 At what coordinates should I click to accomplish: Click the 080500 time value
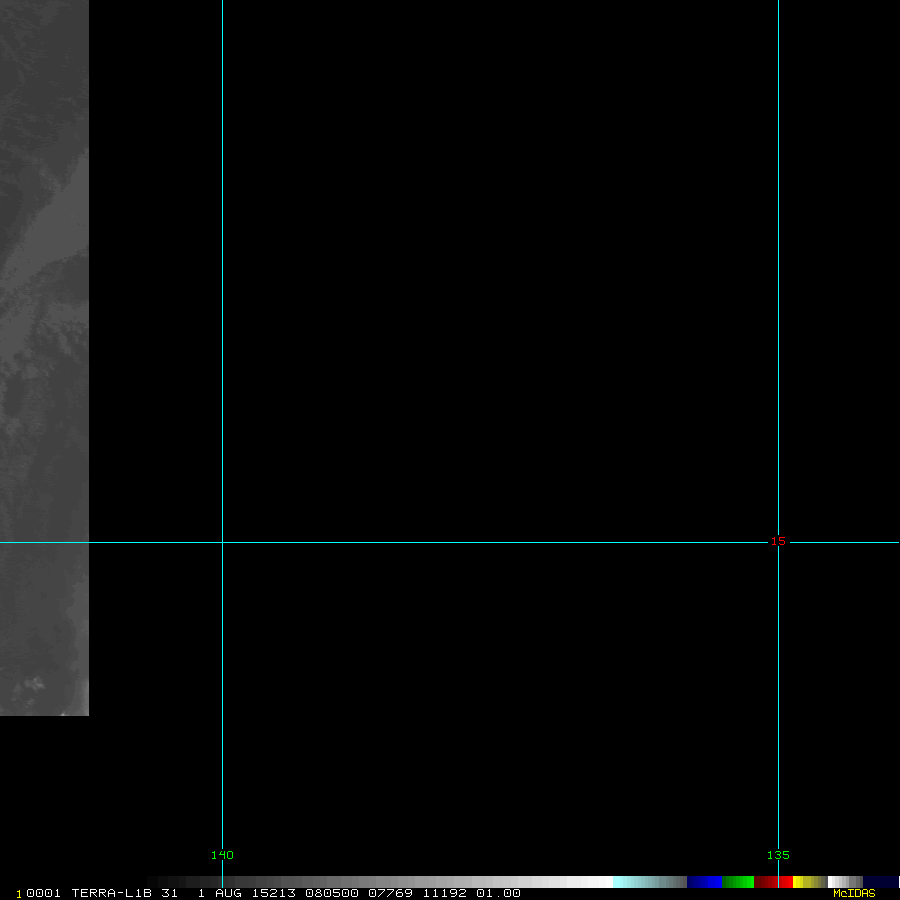(x=332, y=893)
